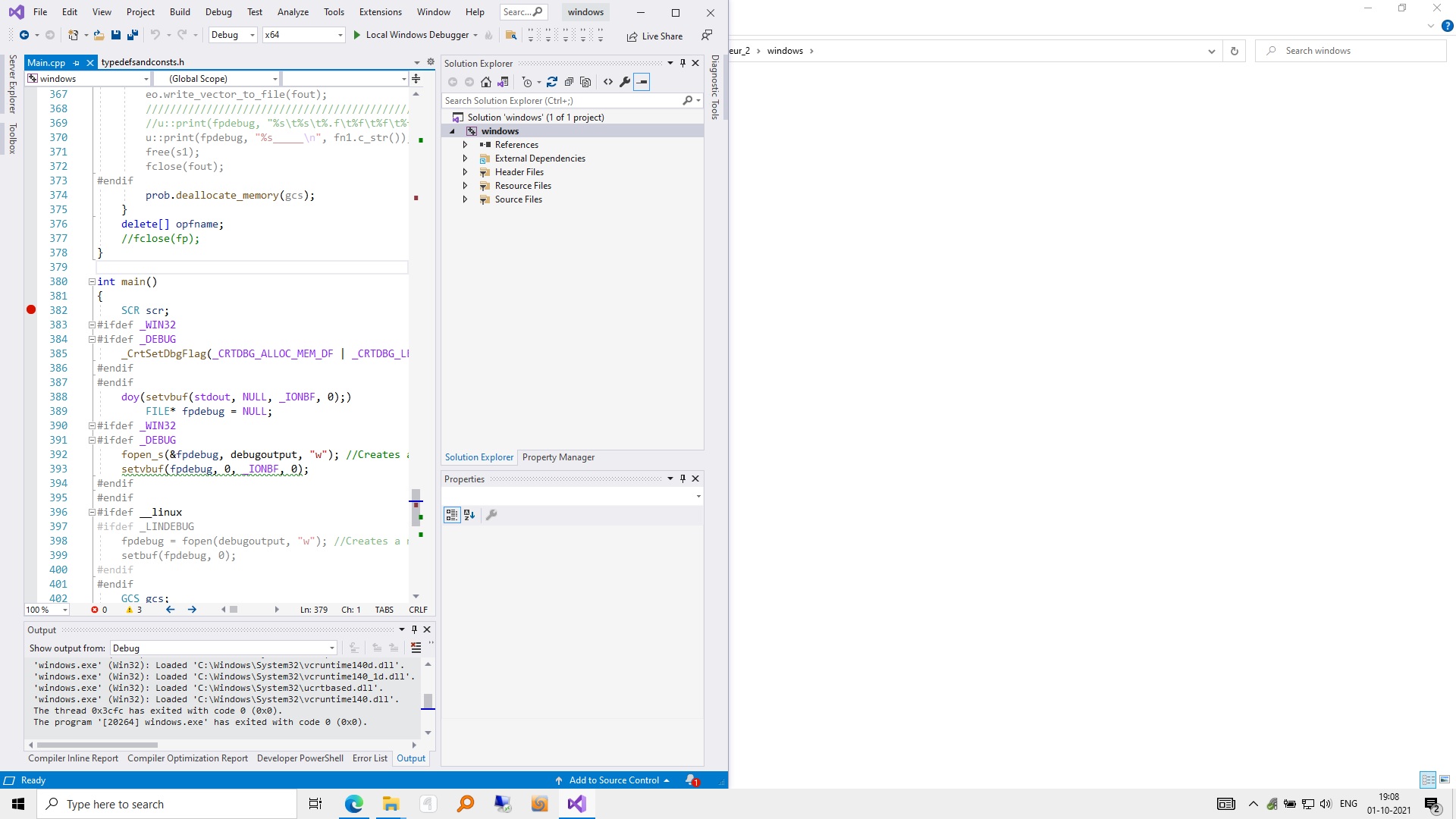This screenshot has height=819, width=1456.
Task: Open the Build menu
Action: (180, 12)
